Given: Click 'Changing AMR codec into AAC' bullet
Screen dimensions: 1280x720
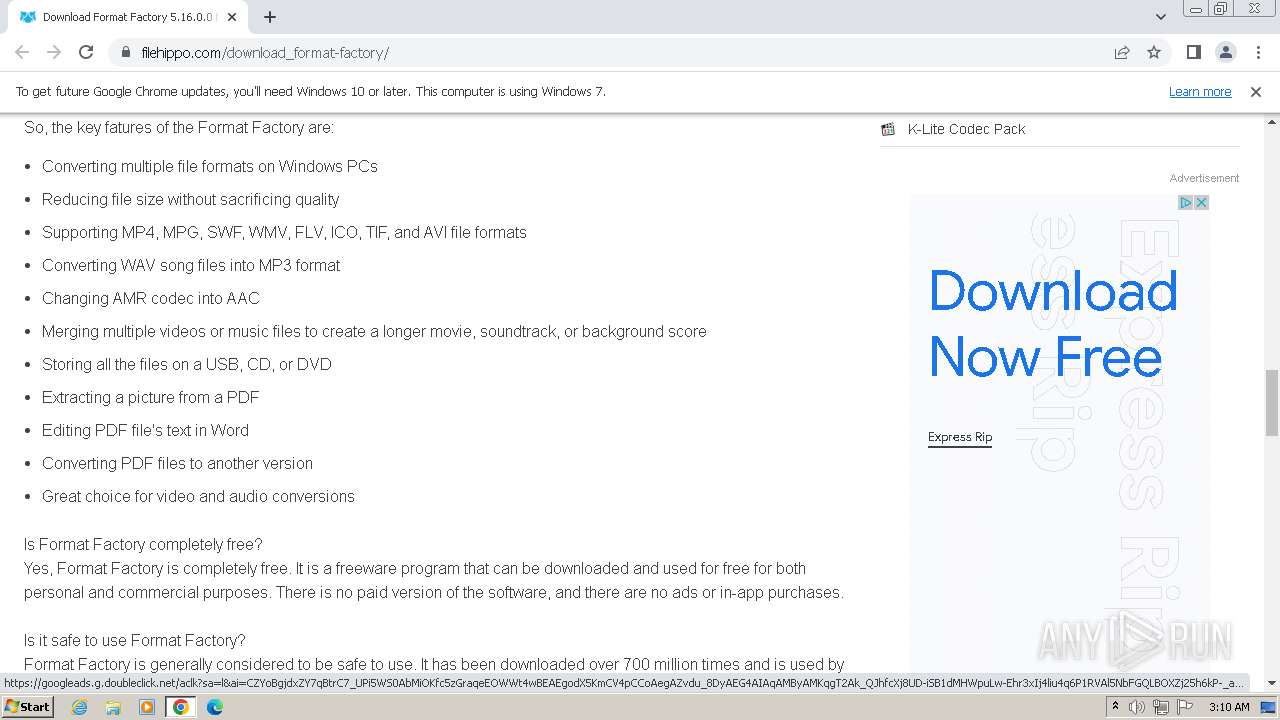Looking at the screenshot, I should tap(150, 298).
